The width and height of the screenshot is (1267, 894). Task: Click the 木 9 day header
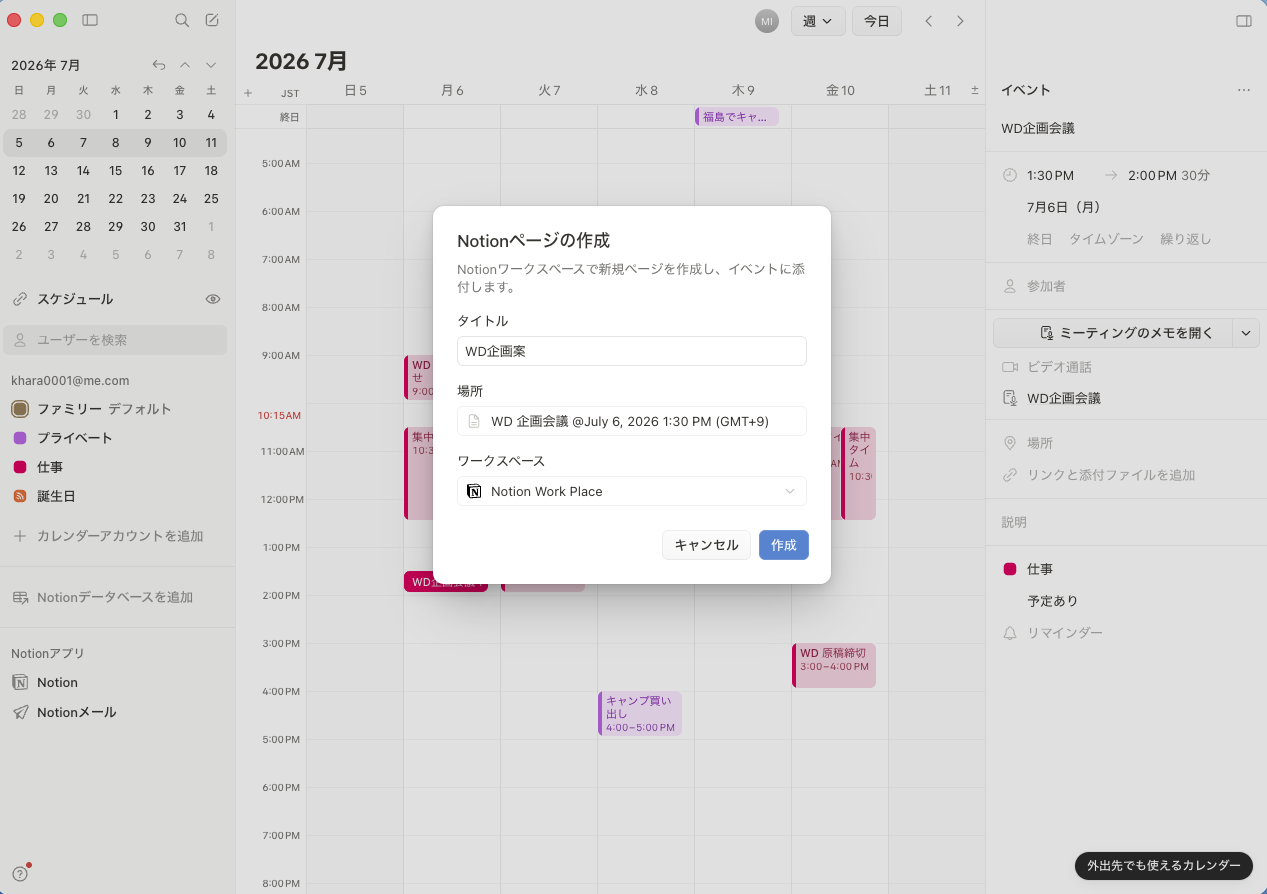pos(743,90)
